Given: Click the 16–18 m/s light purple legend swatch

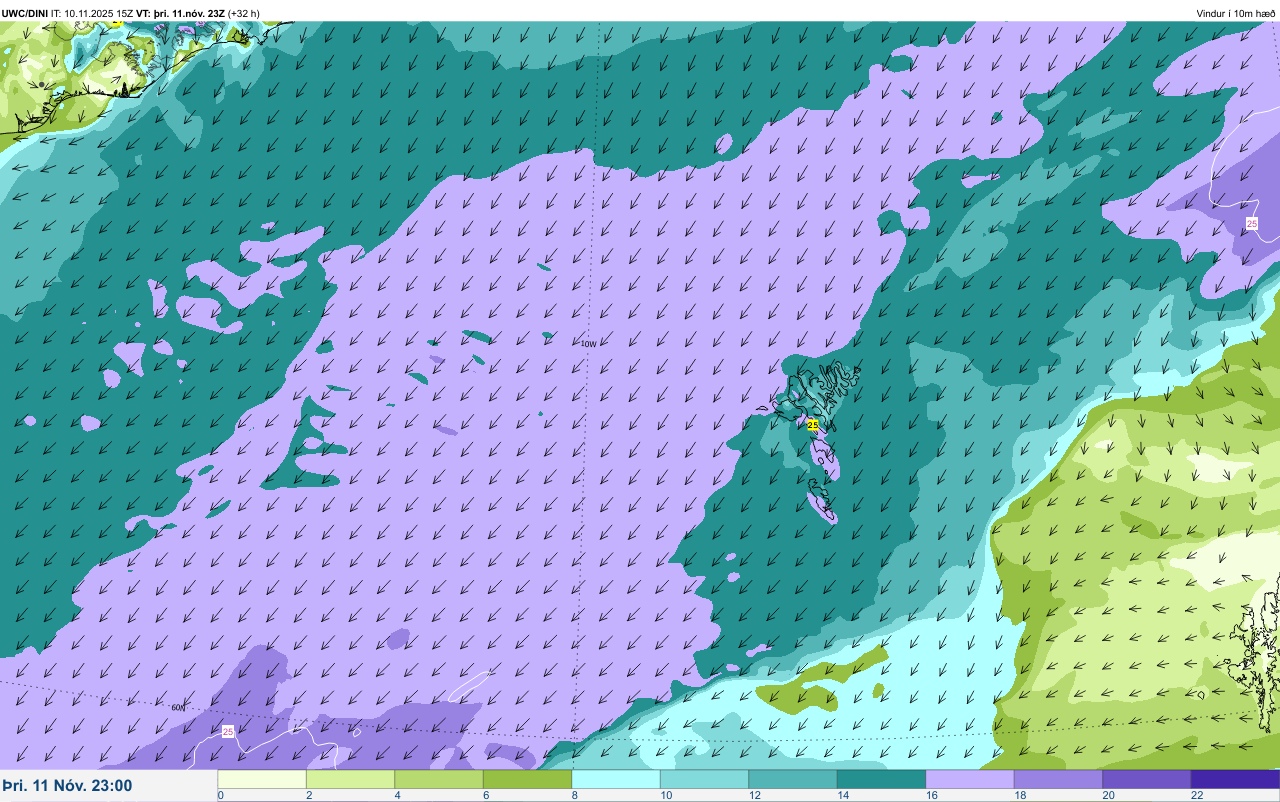Looking at the screenshot, I should [970, 779].
